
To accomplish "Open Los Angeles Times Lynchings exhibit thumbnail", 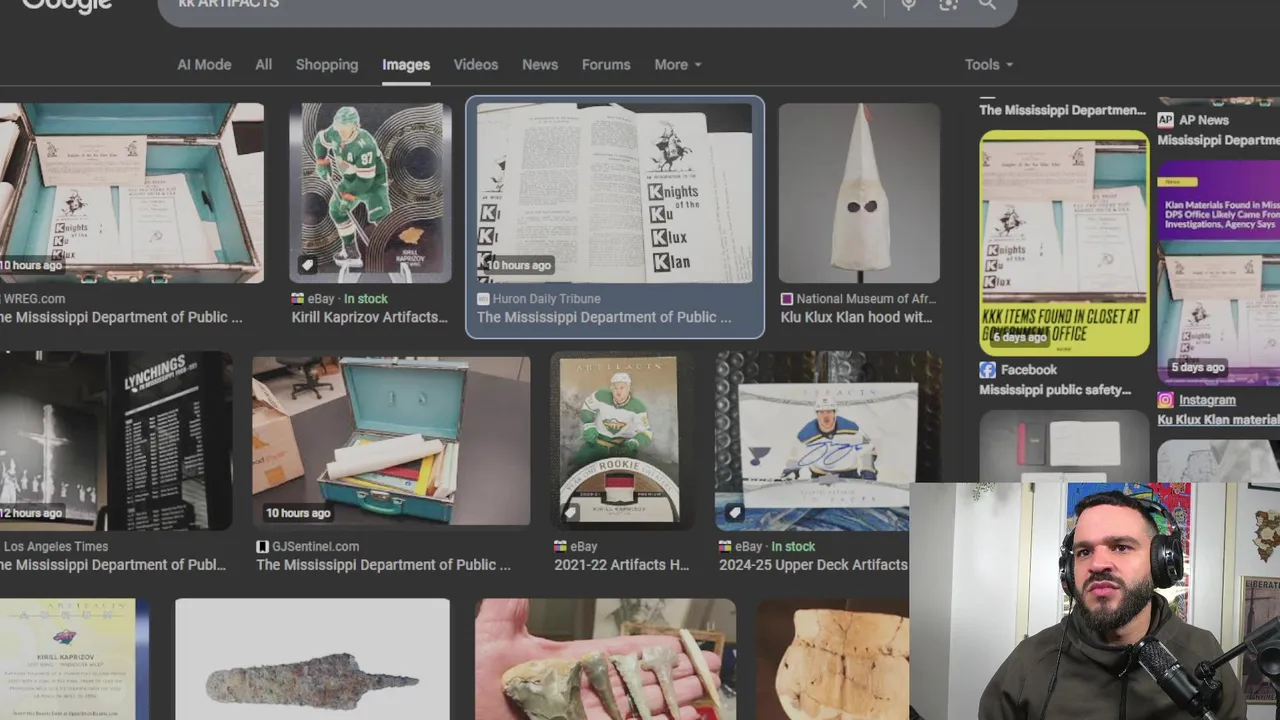I will [116, 441].
